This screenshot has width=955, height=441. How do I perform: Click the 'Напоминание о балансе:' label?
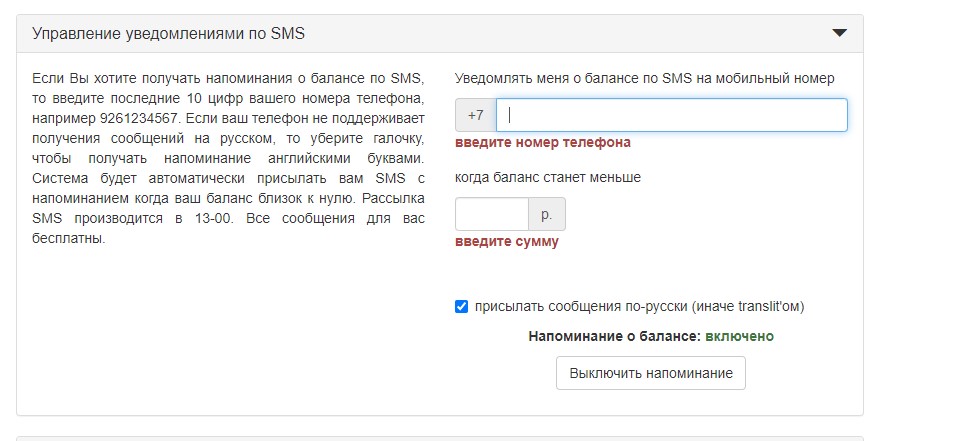614,336
